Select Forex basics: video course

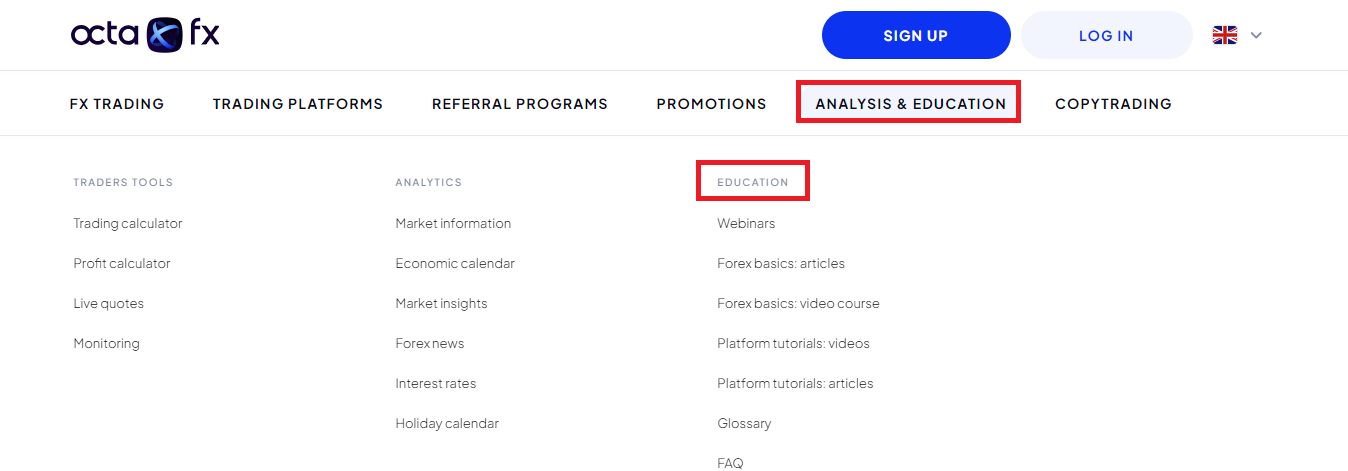point(798,304)
